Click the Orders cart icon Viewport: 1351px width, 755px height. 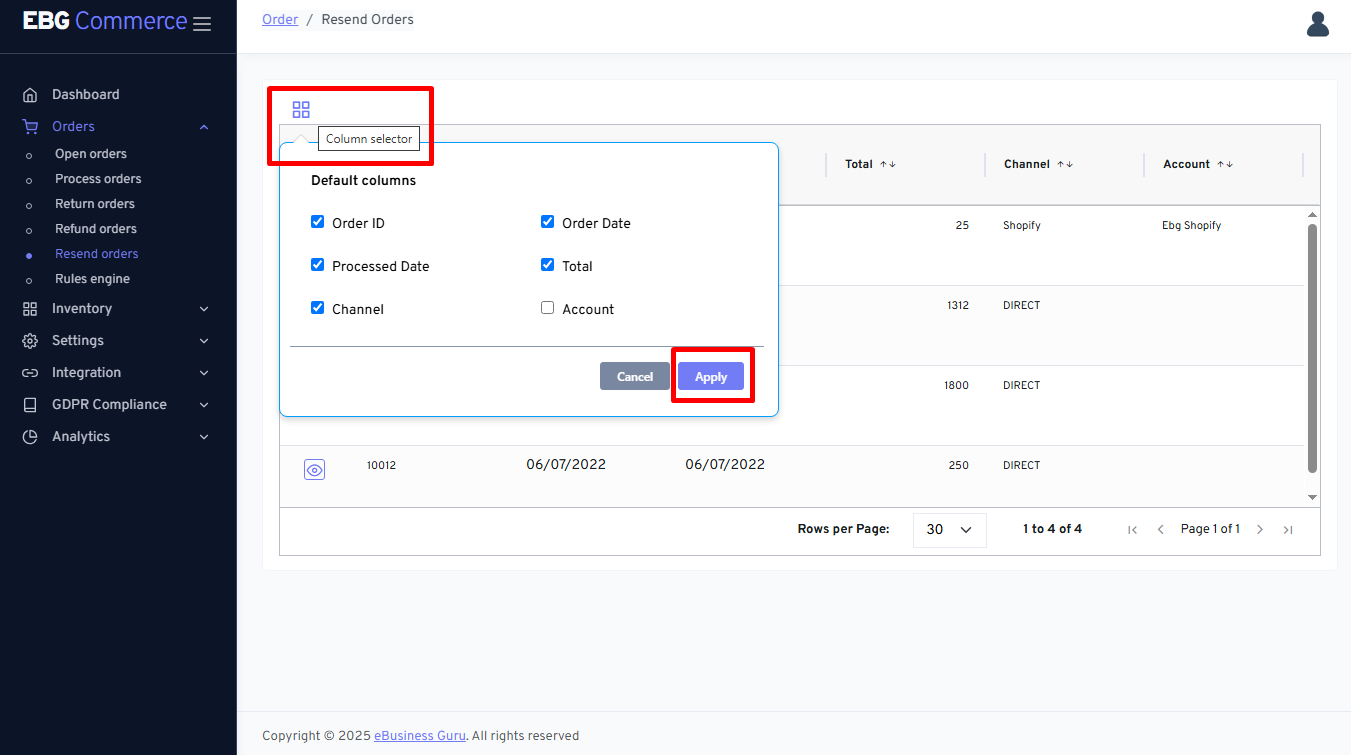30,126
